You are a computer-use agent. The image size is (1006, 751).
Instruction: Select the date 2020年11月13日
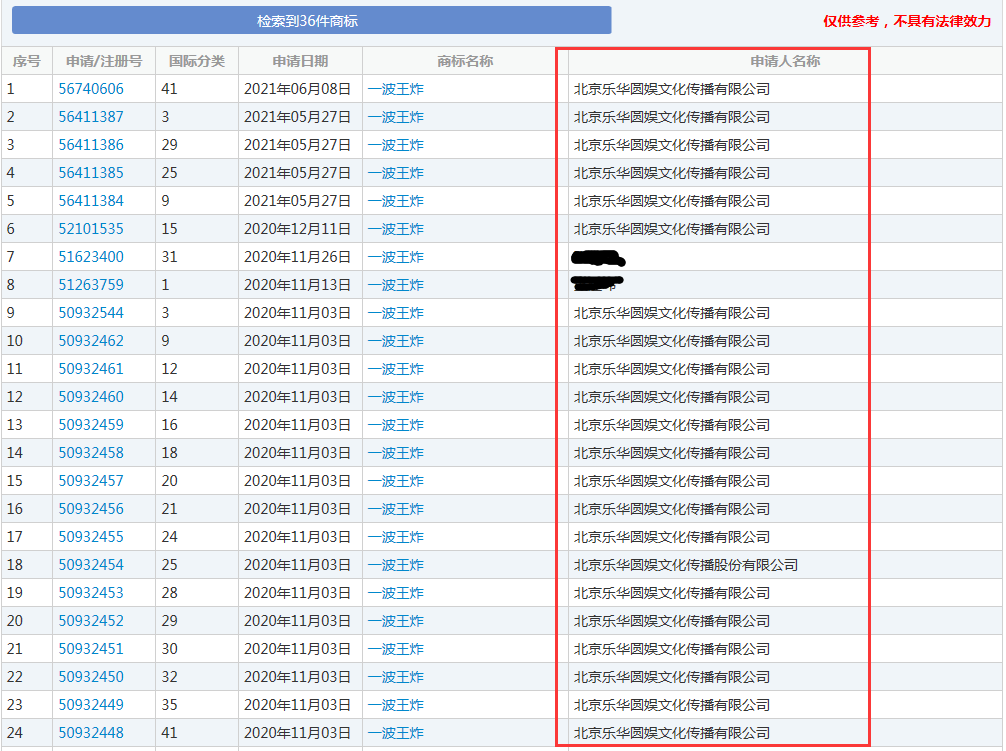pos(298,285)
